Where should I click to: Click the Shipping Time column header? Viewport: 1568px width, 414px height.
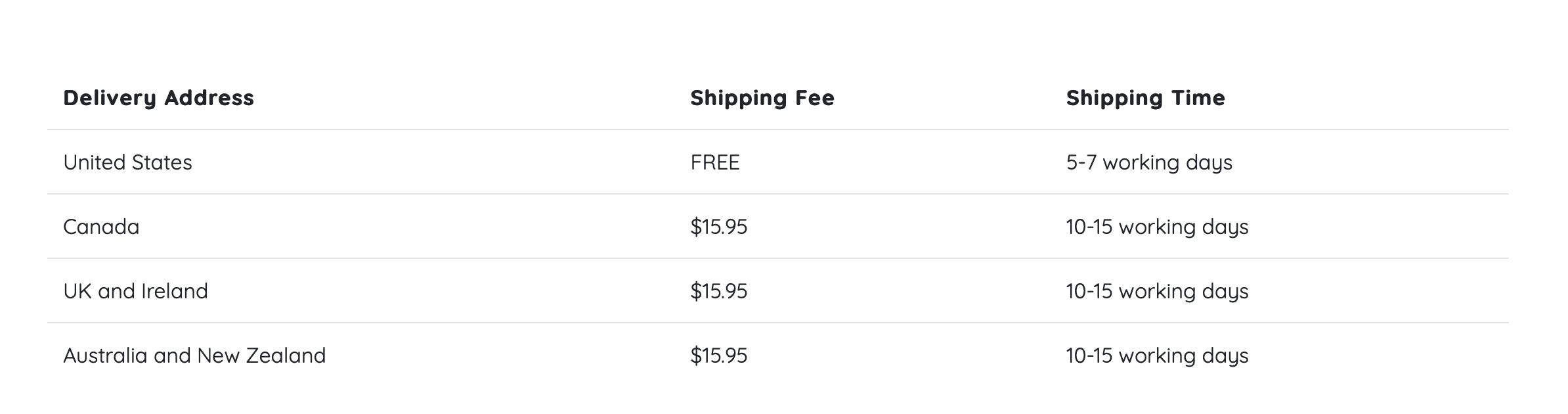click(1145, 98)
